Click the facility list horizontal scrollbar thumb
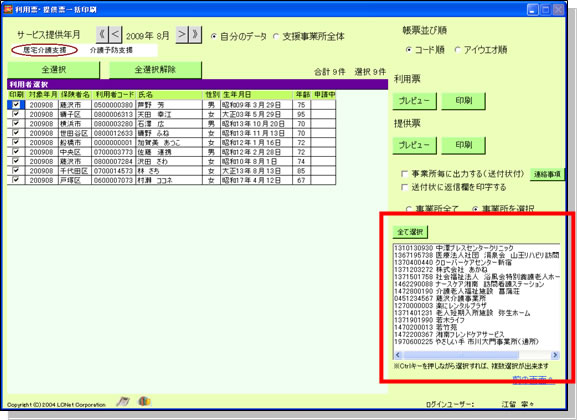This screenshot has width=577, height=420. pos(461,355)
